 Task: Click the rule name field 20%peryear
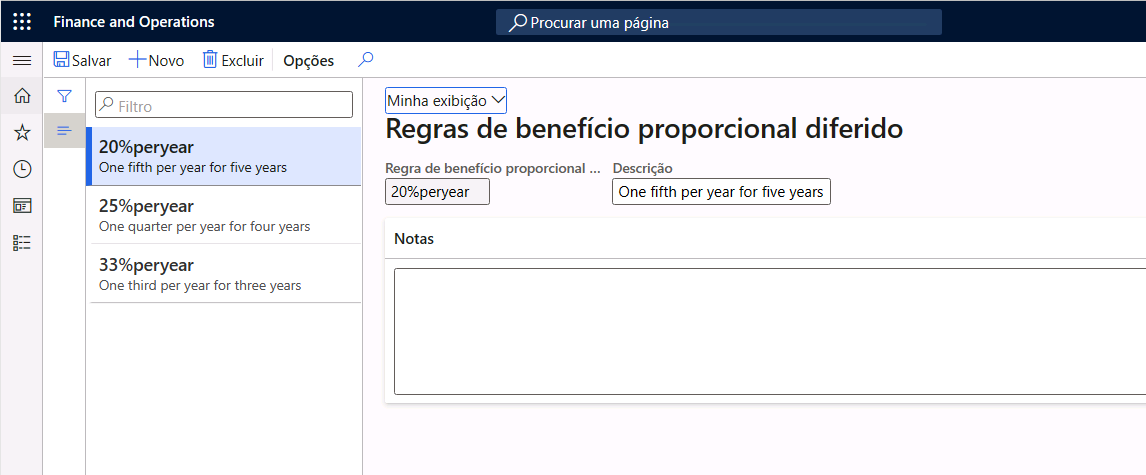437,191
